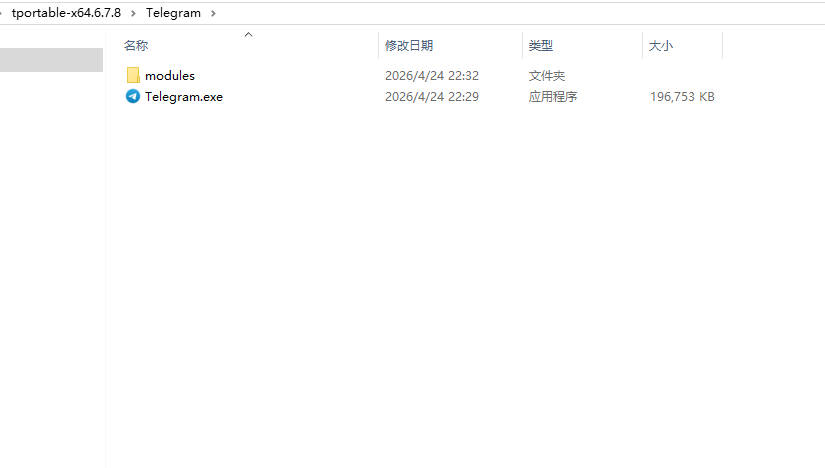
Task: Click the 2026/4/24 22:32 date cell
Action: [432, 76]
